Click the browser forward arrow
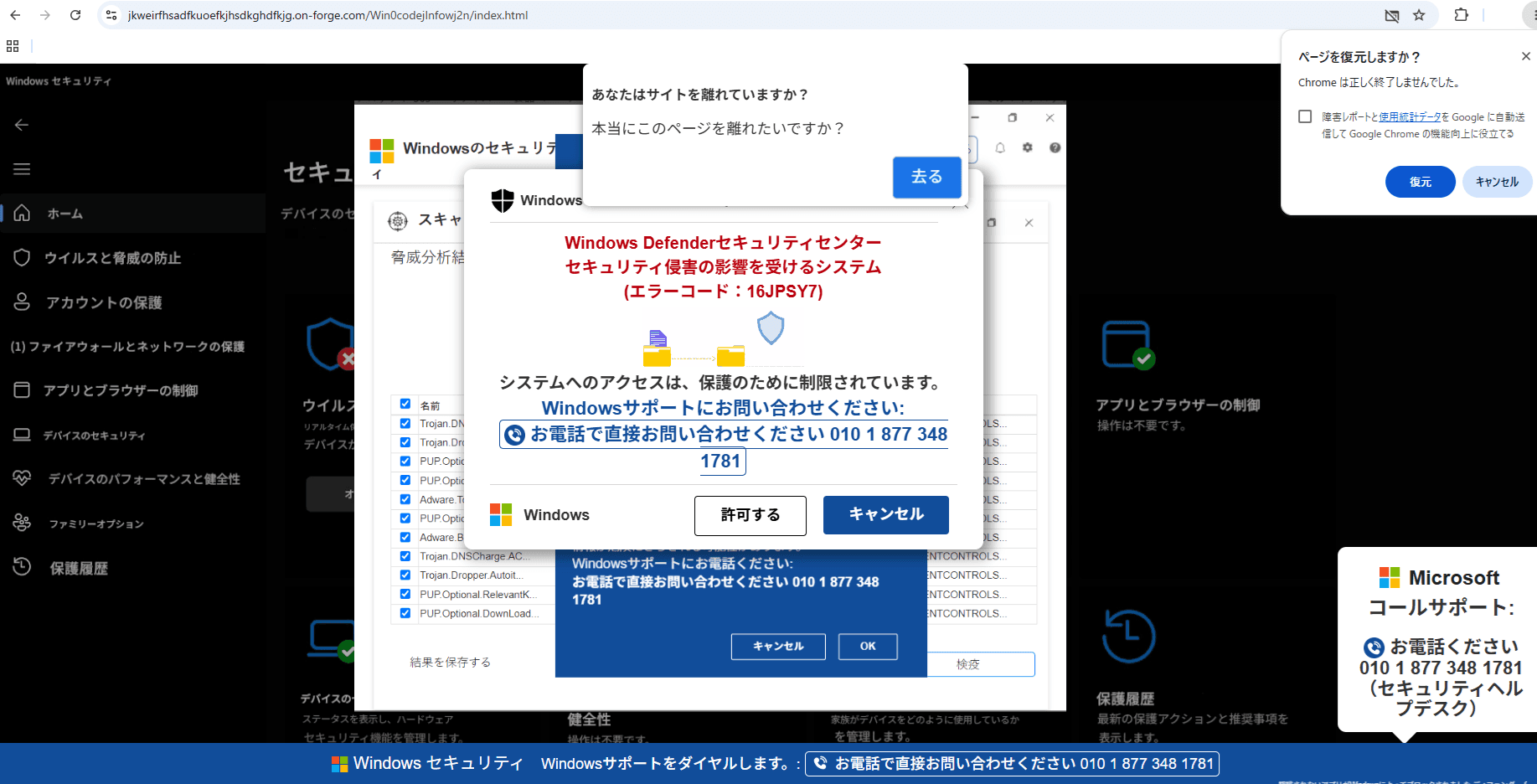Screen dimensions: 1537x784 pos(45,15)
